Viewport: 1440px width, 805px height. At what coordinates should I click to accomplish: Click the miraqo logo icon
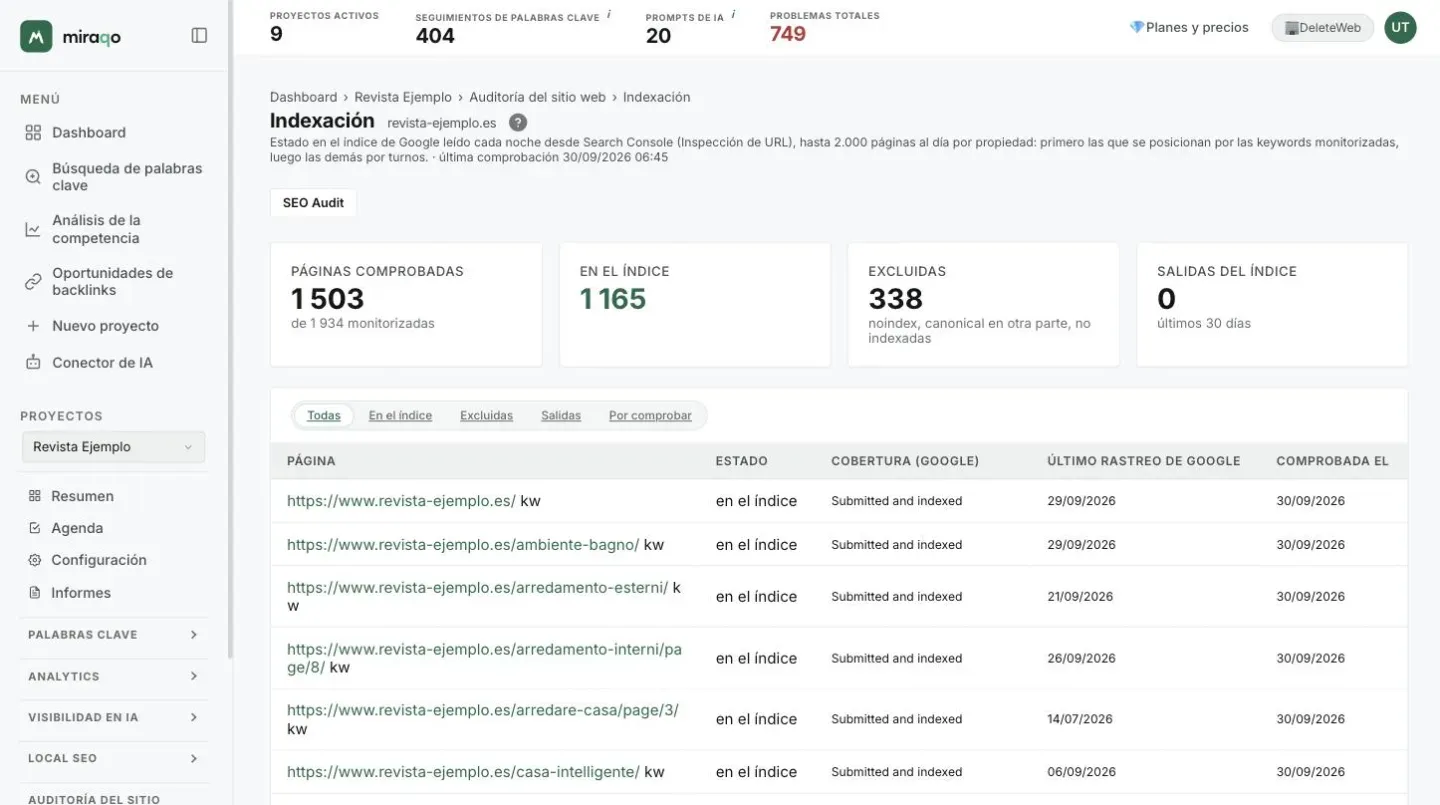[x=36, y=36]
